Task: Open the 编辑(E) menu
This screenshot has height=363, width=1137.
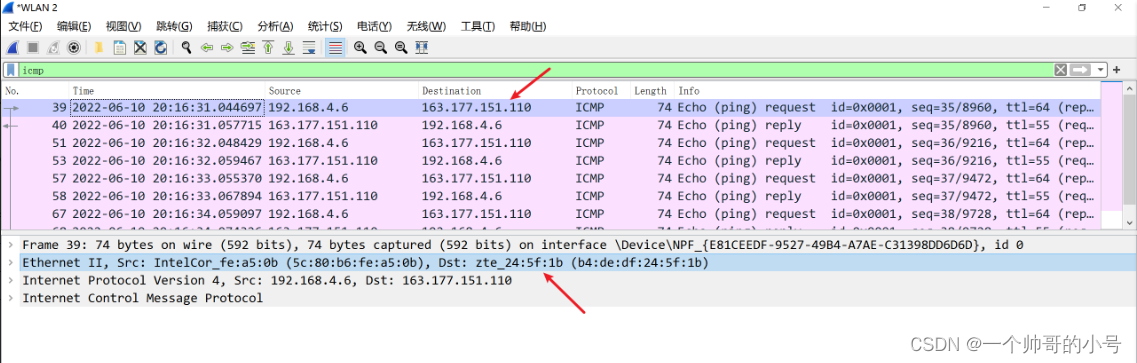Action: click(x=74, y=27)
